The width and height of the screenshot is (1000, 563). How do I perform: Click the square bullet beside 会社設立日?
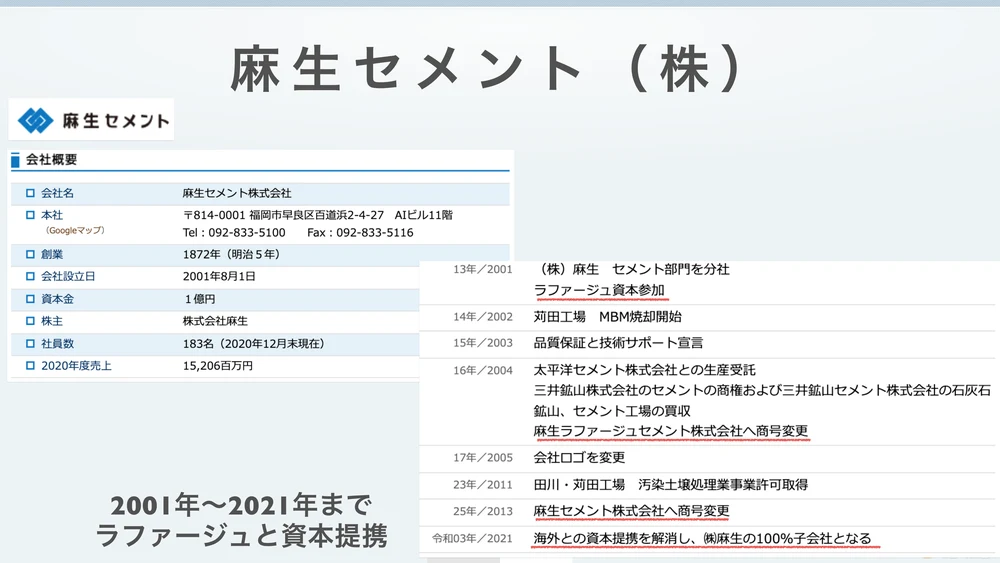(30, 277)
